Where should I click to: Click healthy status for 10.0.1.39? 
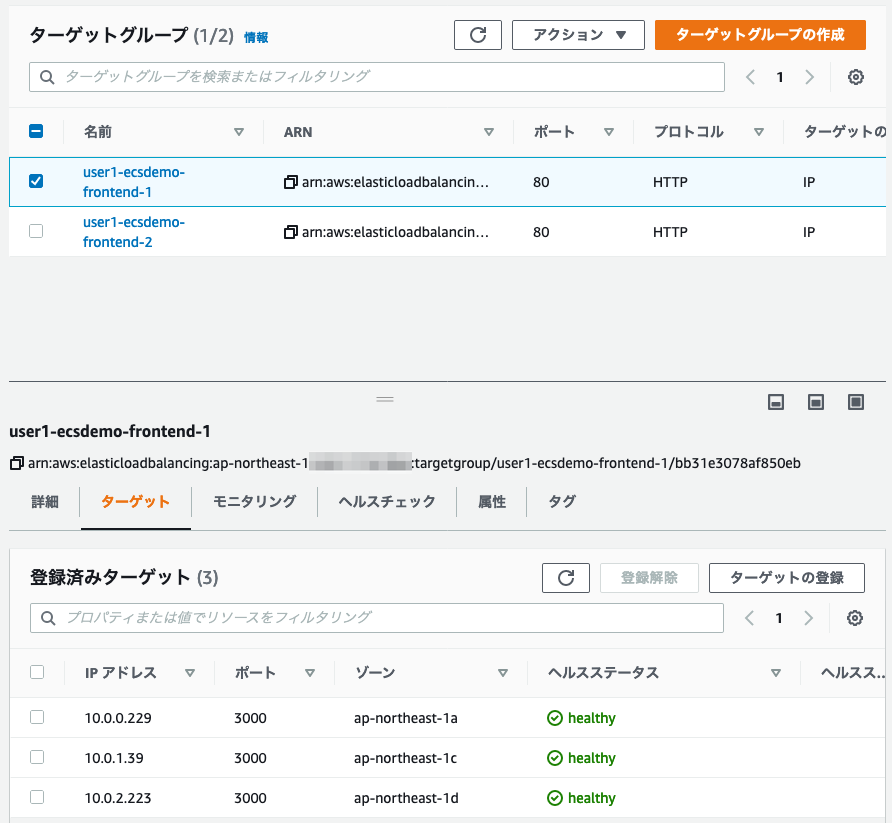coord(581,758)
